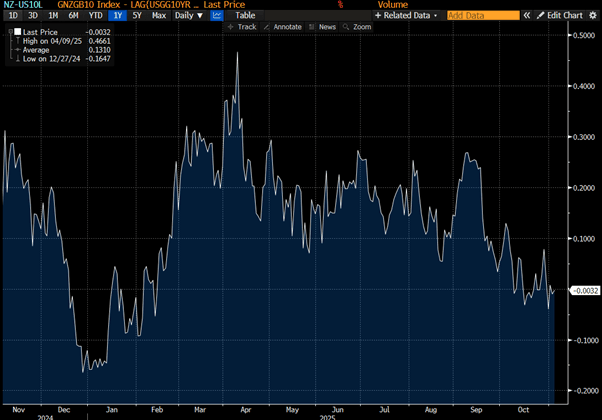Collapse the legend tree box
Viewport: 602px width, 420px height.
(x=7, y=32)
